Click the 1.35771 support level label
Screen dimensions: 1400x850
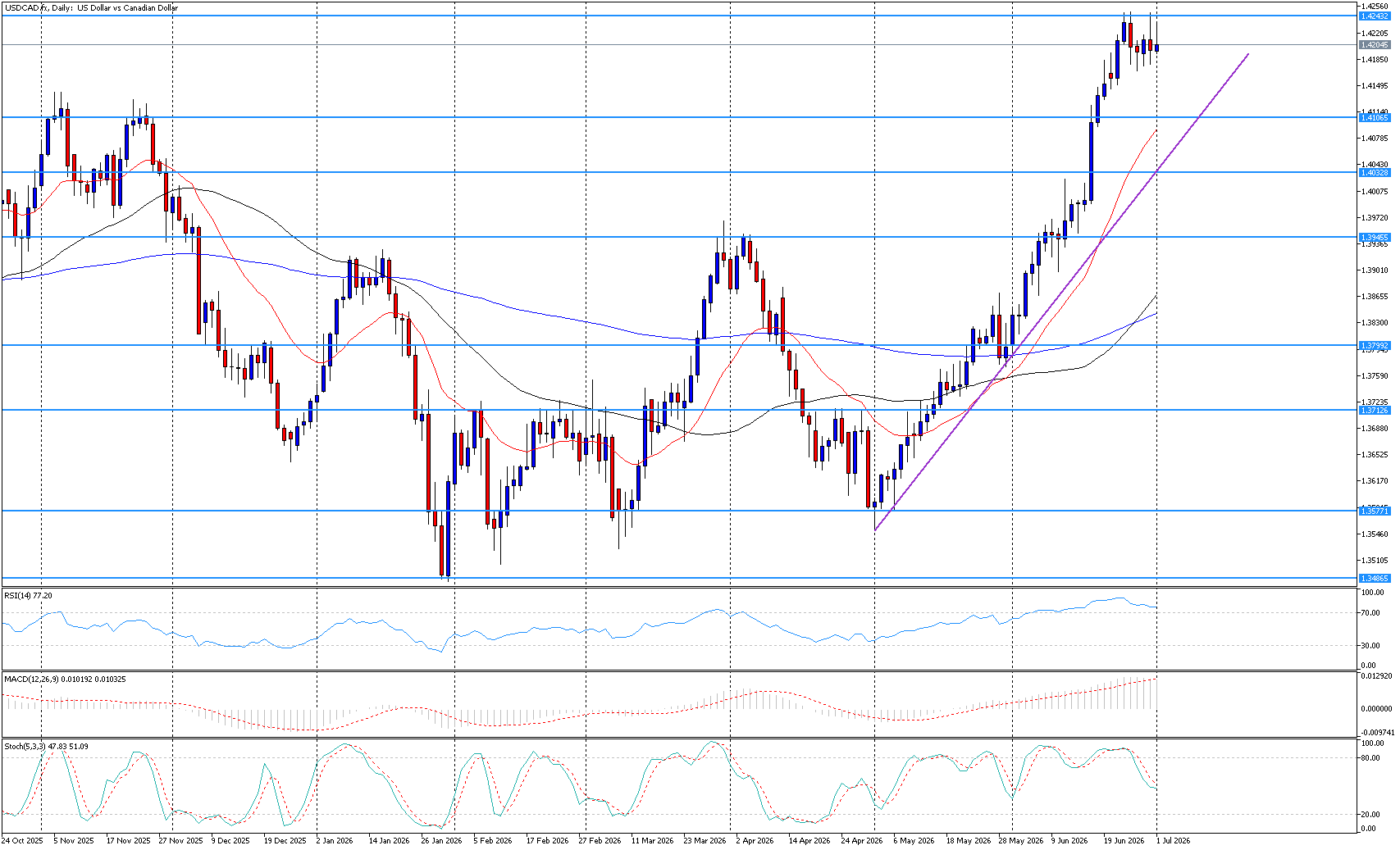(x=1375, y=511)
